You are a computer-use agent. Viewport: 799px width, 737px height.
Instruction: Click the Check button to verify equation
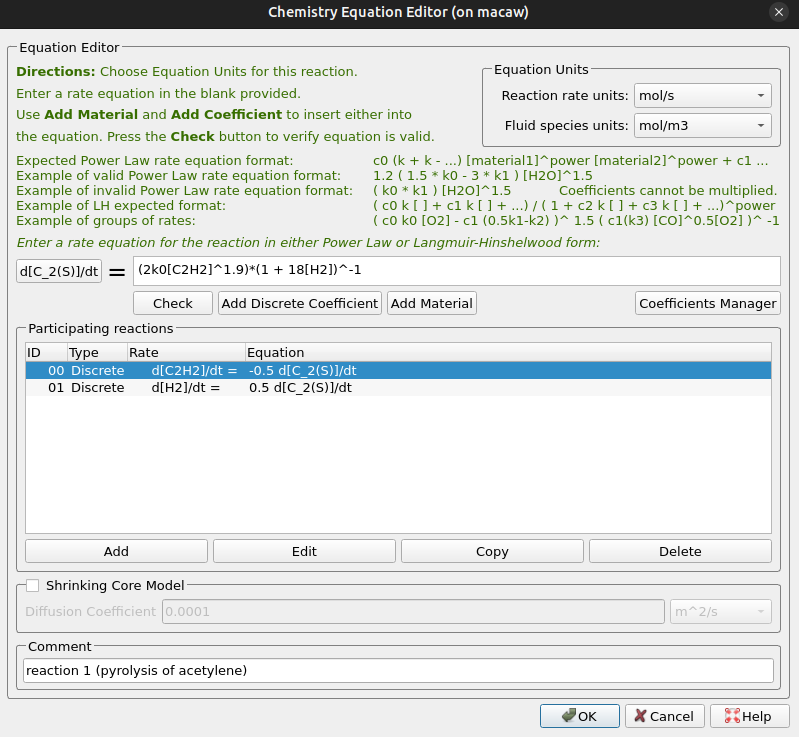click(173, 303)
